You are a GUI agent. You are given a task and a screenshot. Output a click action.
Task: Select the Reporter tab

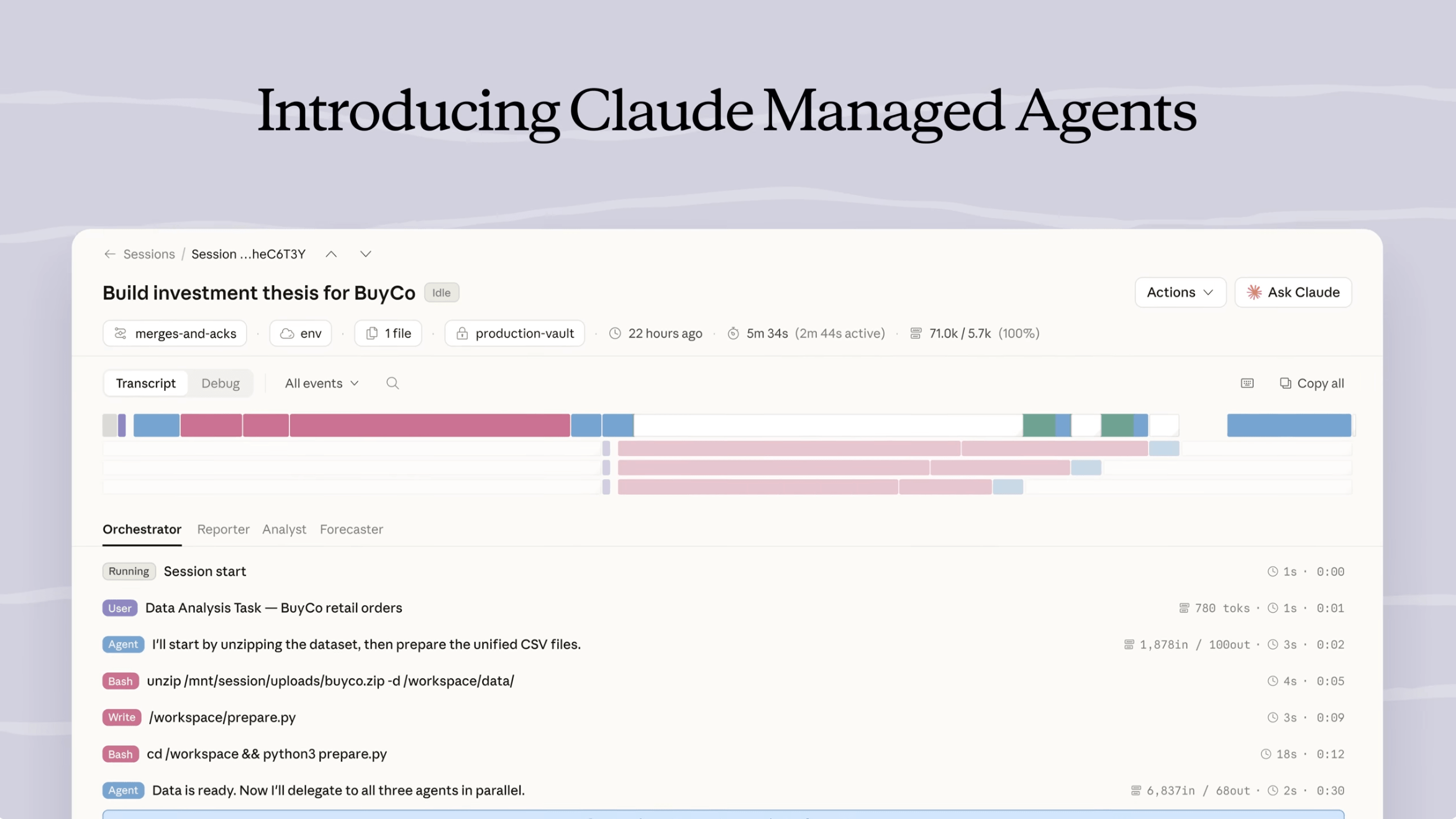coord(224,529)
